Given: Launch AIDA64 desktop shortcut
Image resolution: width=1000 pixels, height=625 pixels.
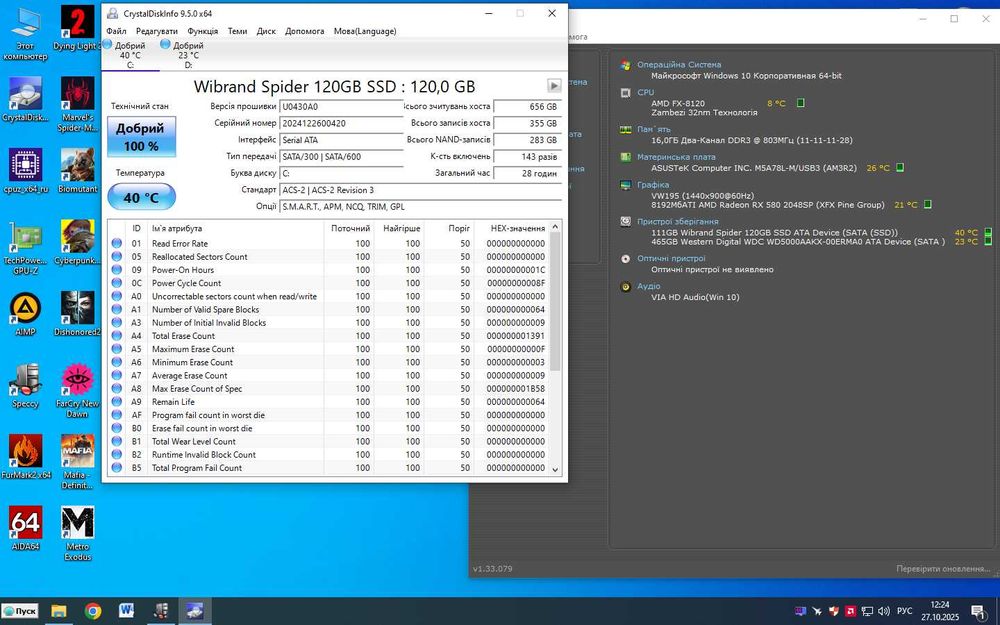Looking at the screenshot, I should [26, 528].
